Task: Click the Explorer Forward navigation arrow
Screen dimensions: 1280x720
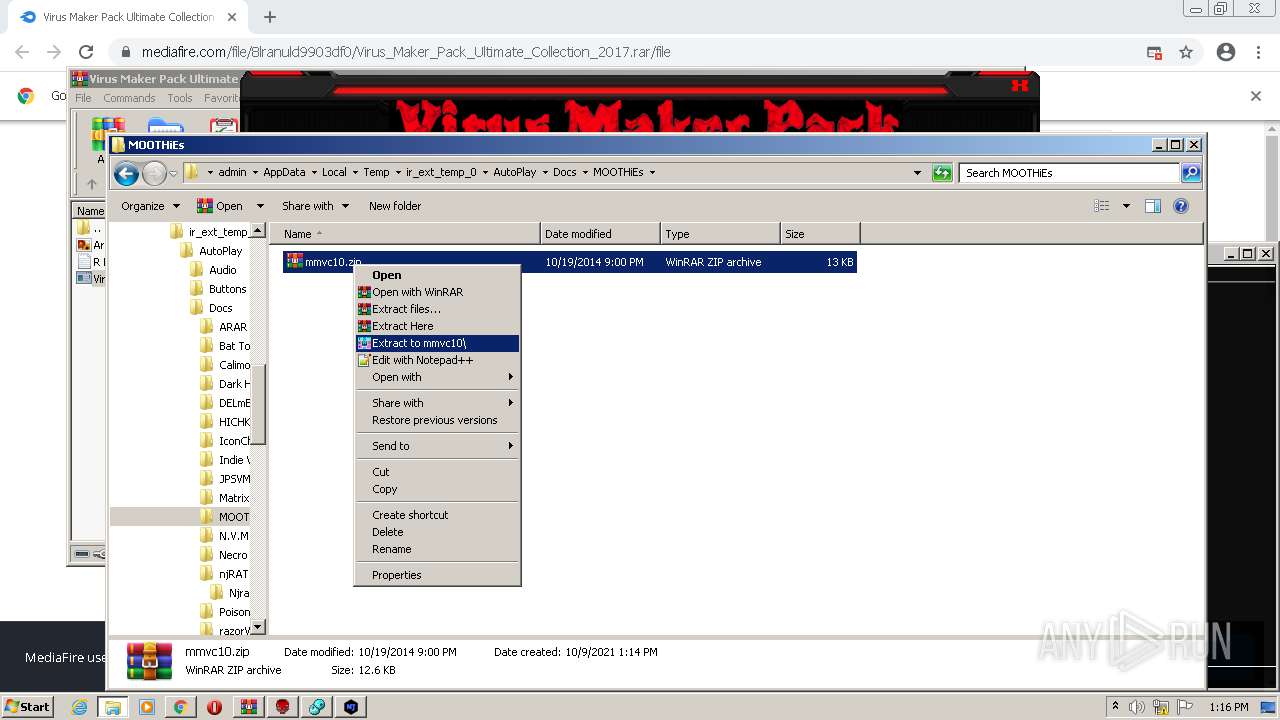Action: click(154, 174)
